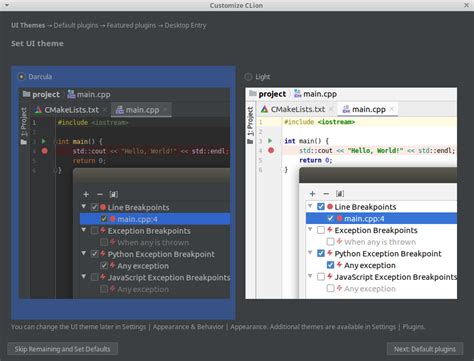Click project folder icon in Light preview
Screen dimensions: 474x361
pos(253,93)
